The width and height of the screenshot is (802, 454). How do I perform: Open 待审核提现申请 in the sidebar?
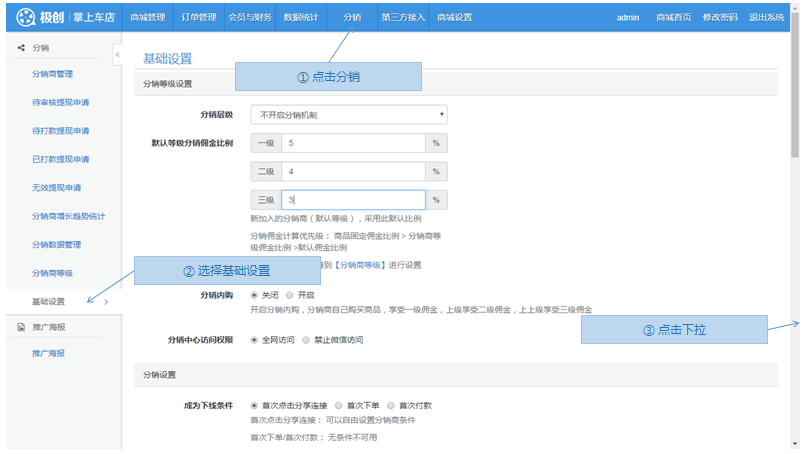61,102
